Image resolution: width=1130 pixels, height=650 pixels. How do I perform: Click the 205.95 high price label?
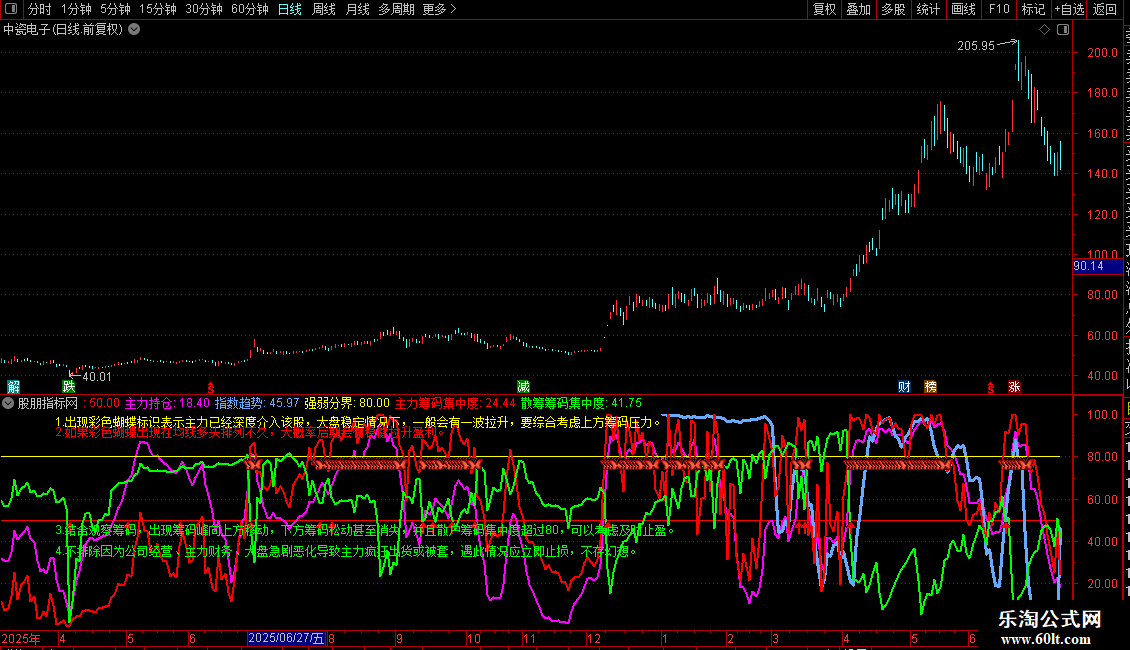(x=976, y=46)
